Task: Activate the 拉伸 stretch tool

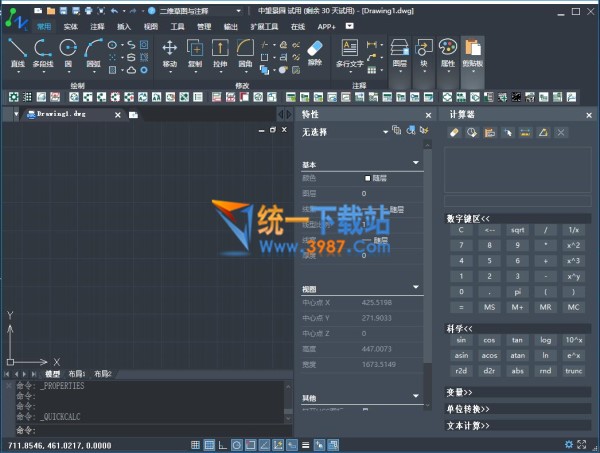Action: (x=220, y=53)
